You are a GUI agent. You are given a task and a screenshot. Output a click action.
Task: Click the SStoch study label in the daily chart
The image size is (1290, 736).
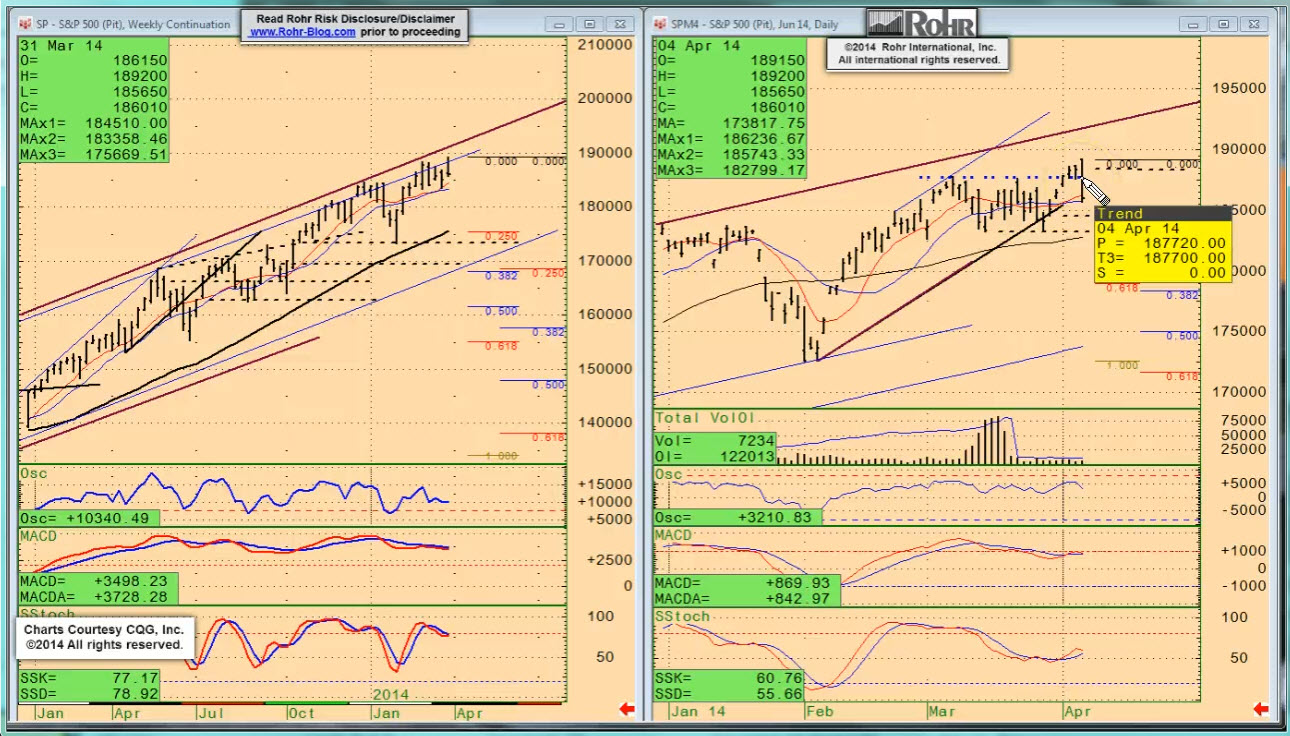682,616
